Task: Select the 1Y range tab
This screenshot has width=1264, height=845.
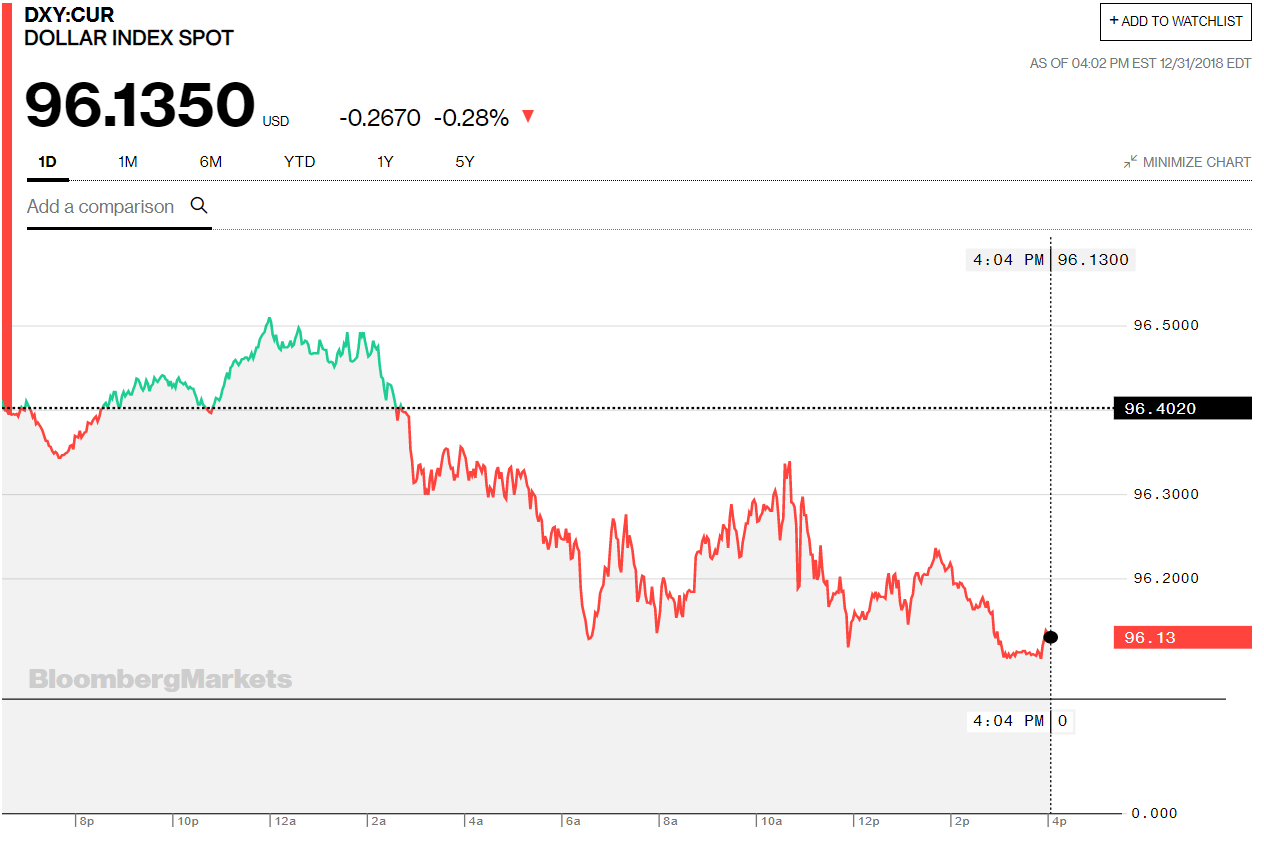Action: (385, 161)
